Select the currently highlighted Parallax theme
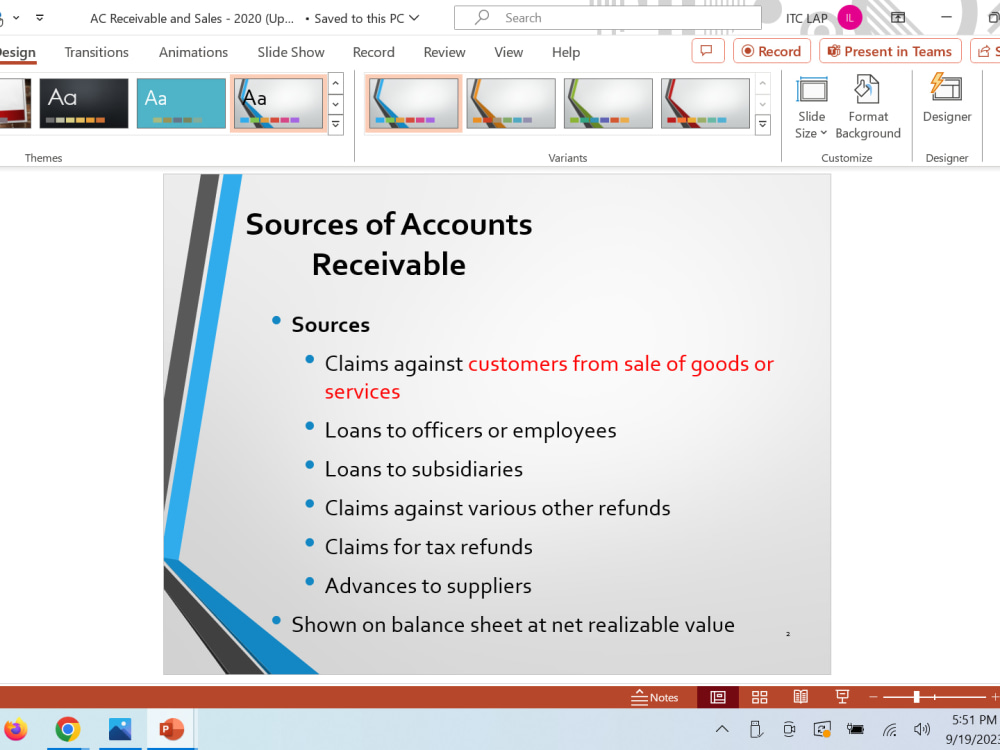Screen dimensions: 1000x750 click(278, 103)
